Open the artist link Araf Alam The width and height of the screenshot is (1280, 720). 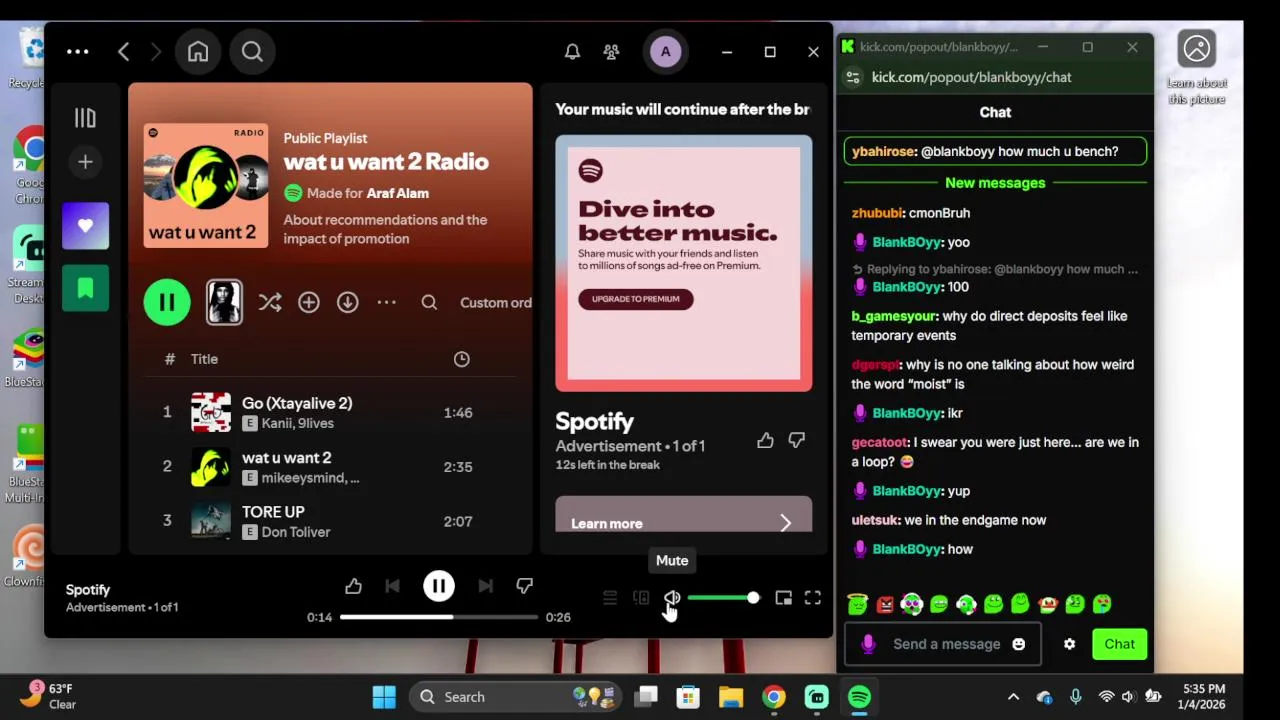398,193
